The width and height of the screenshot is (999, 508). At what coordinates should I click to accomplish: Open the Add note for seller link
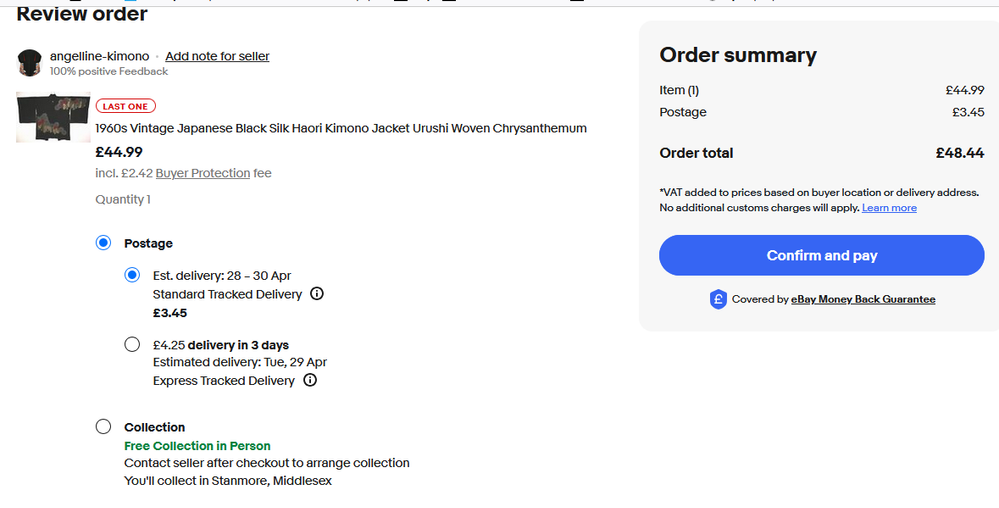pos(217,56)
